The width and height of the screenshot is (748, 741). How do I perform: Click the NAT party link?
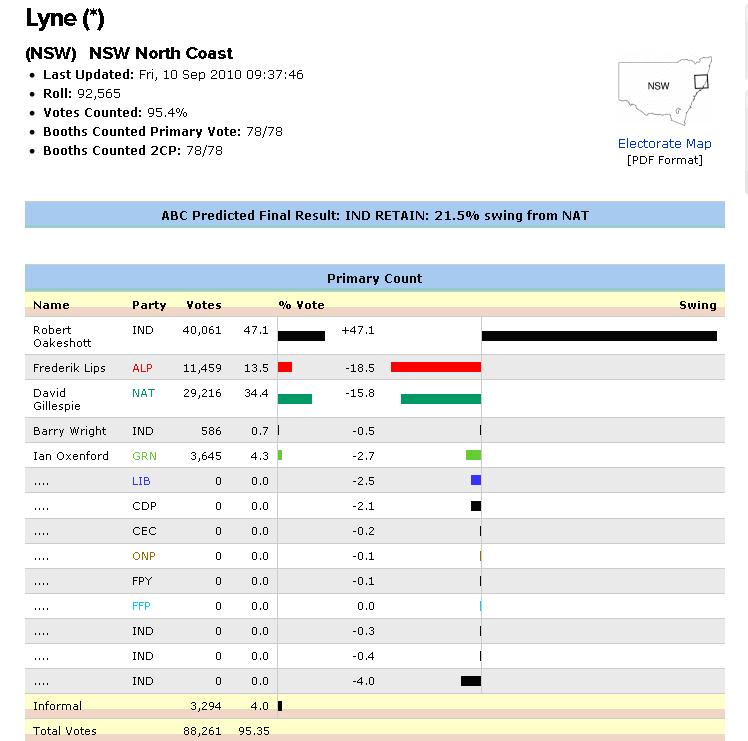tap(143, 393)
